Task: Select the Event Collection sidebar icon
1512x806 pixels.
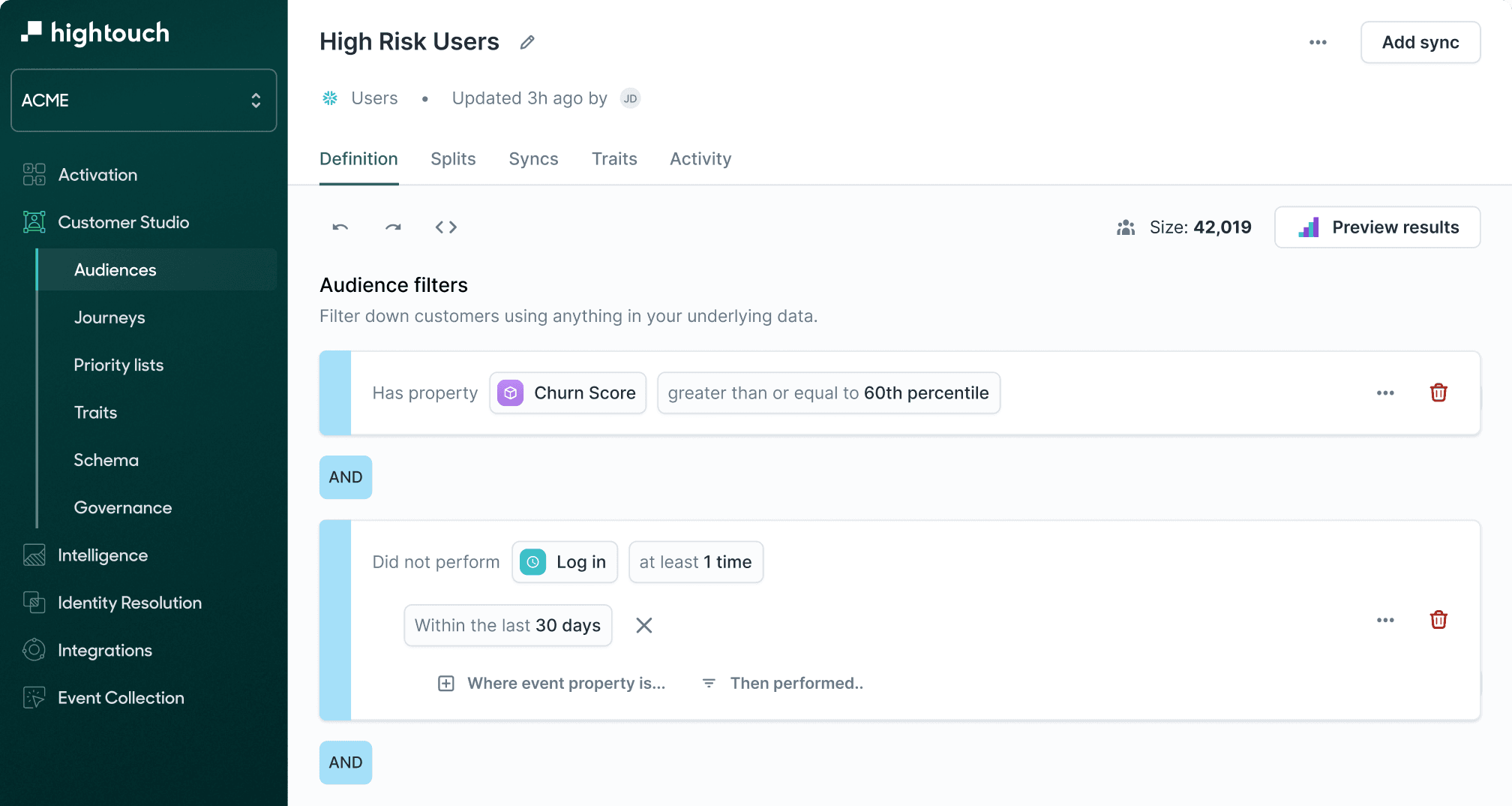Action: 34,697
